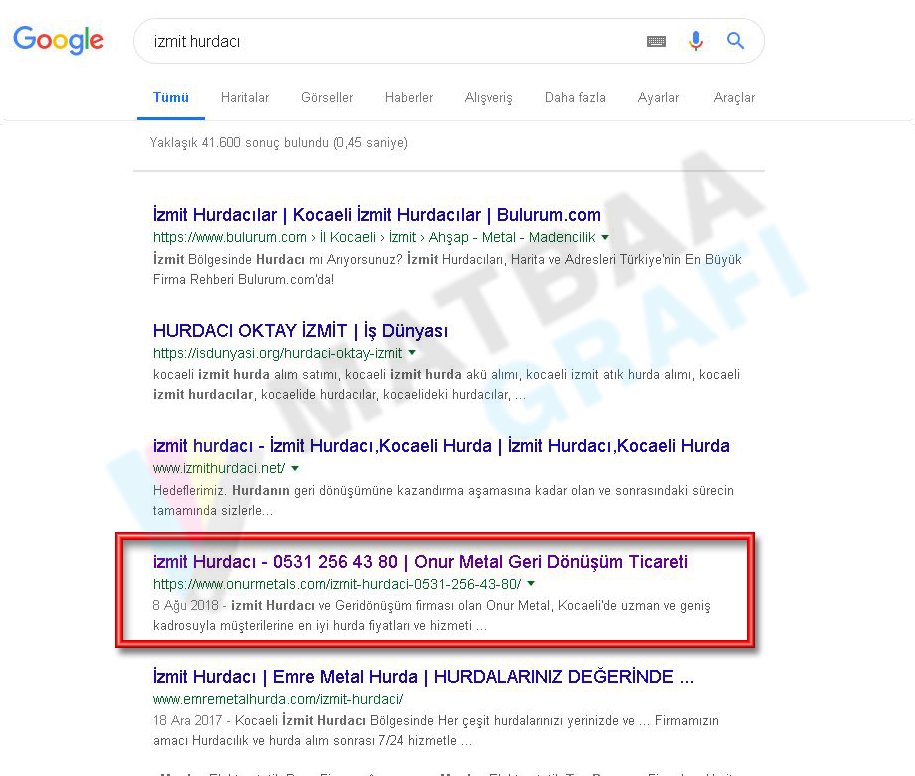
Task: Open the on-screen keyboard icon
Action: [x=656, y=41]
